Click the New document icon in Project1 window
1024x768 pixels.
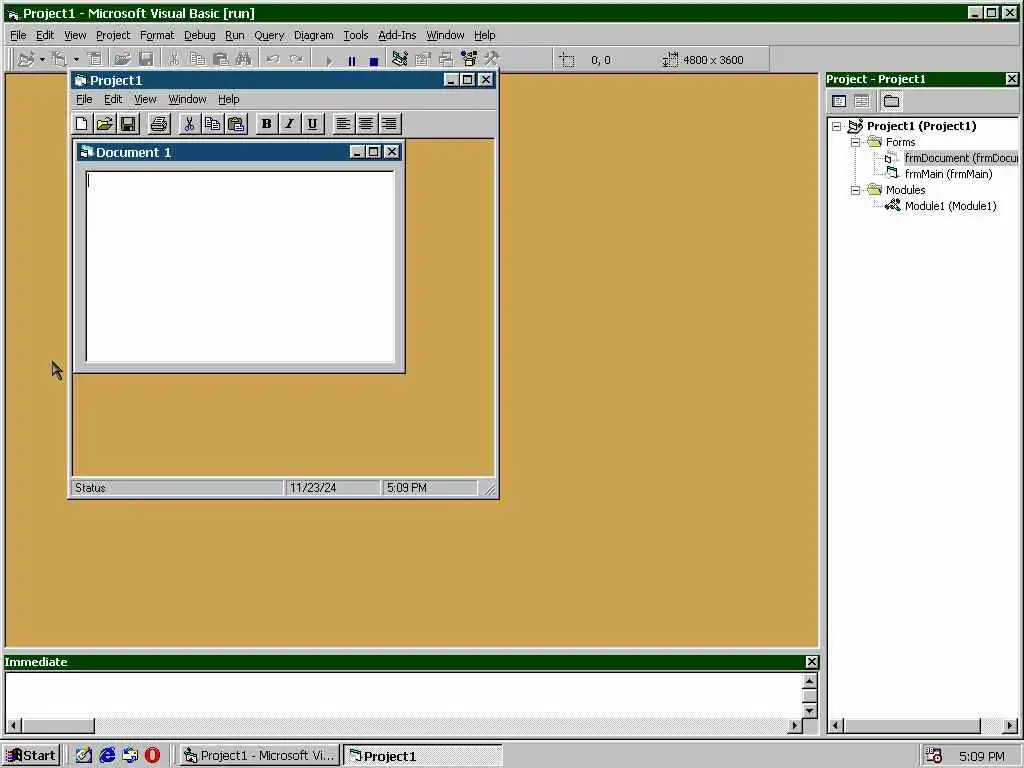82,123
